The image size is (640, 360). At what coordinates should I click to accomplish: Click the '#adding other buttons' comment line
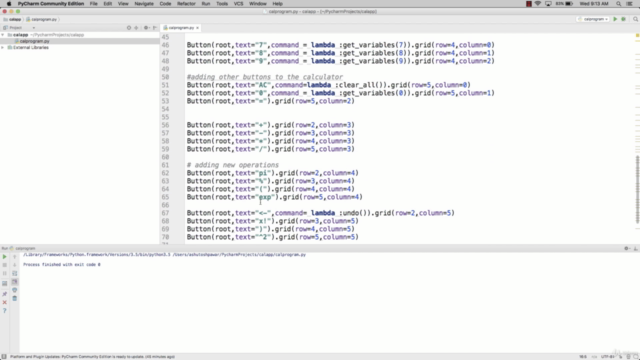coord(264,77)
